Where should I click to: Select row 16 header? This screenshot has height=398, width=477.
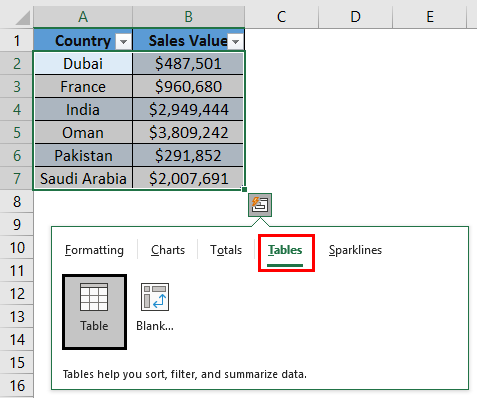click(17, 386)
